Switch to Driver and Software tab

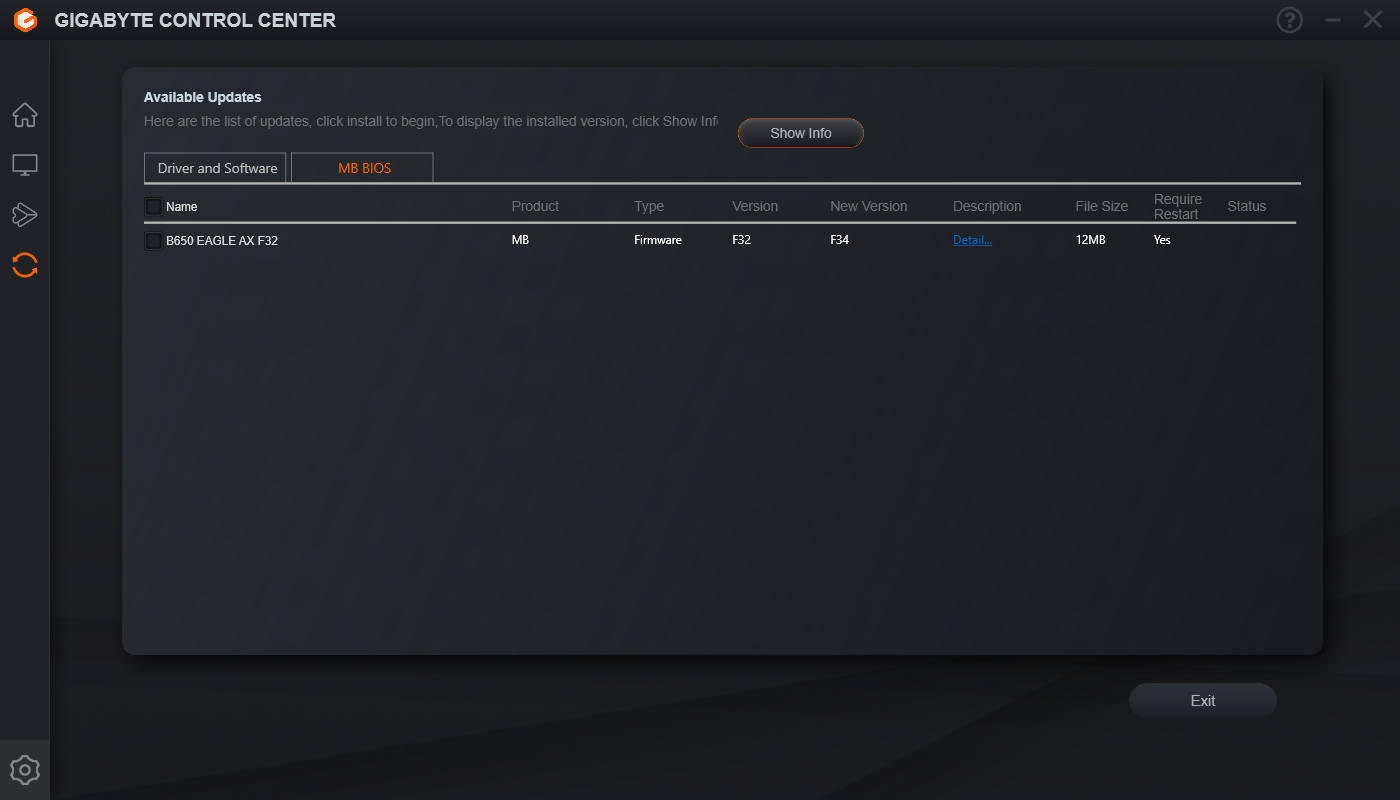coord(216,168)
